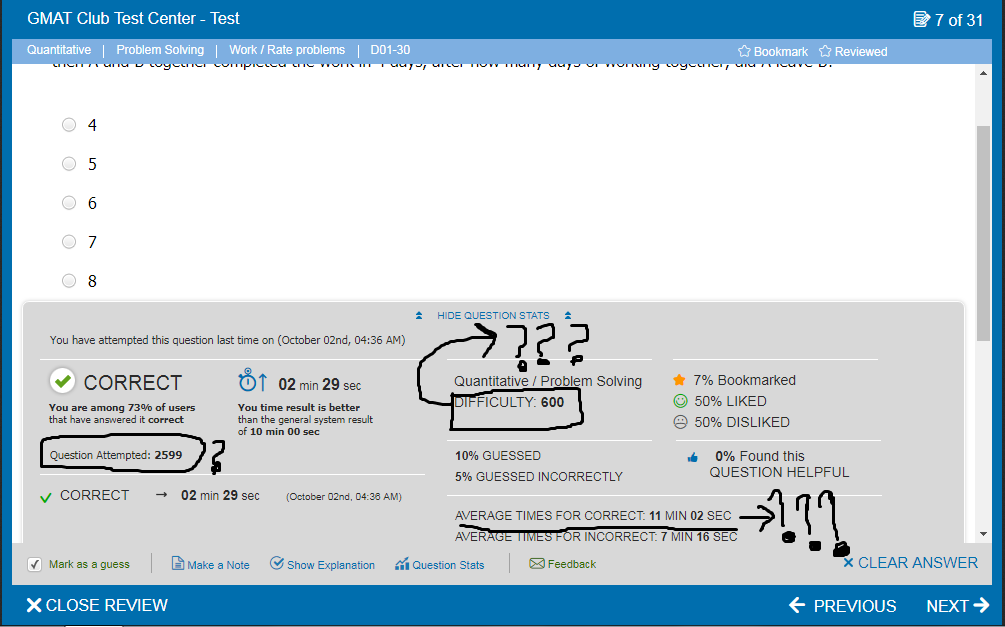This screenshot has height=627, width=1005.
Task: Click '50% LIKED' text
Action: coord(730,401)
